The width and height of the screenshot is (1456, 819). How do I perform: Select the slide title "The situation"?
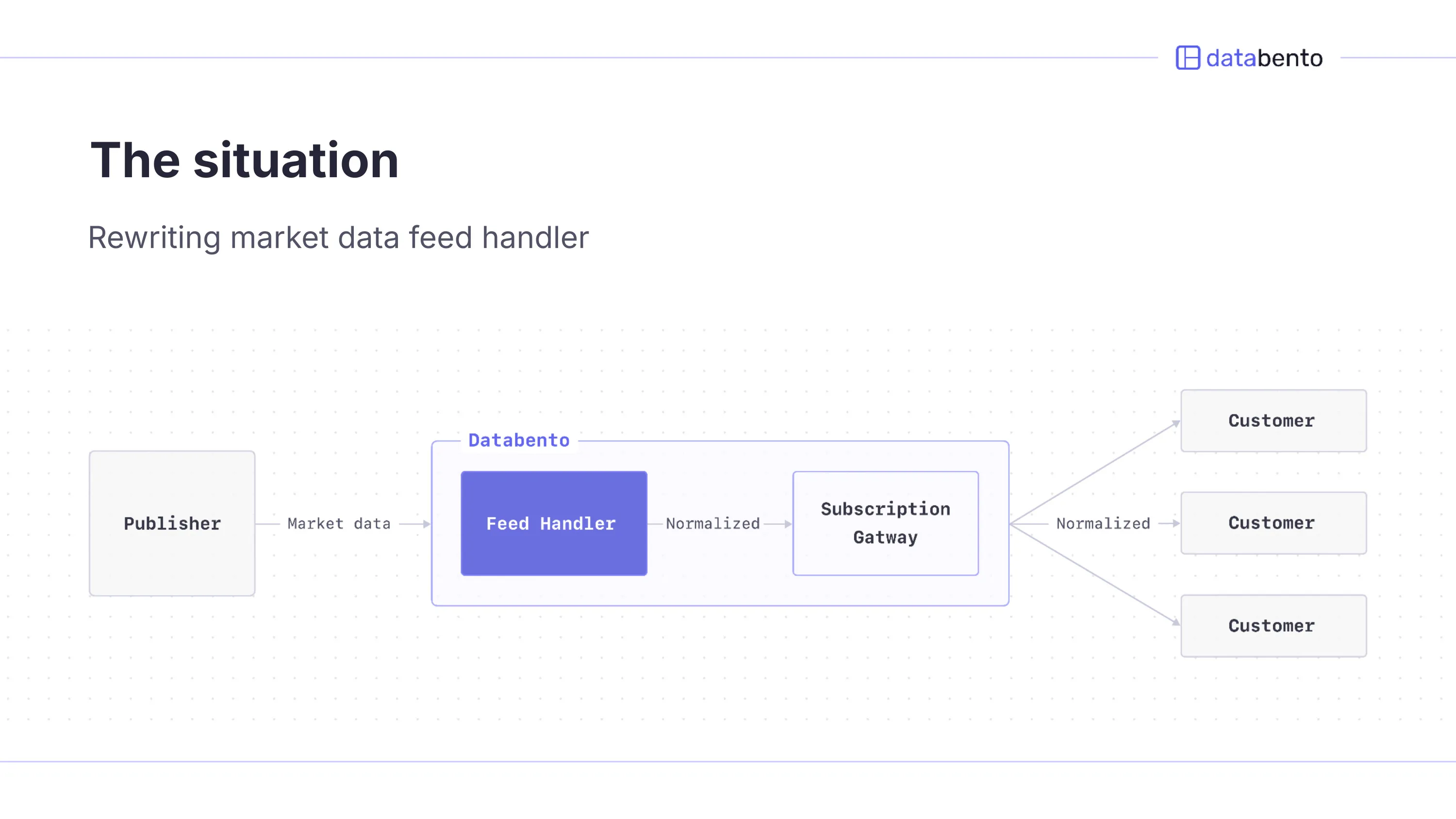click(244, 160)
